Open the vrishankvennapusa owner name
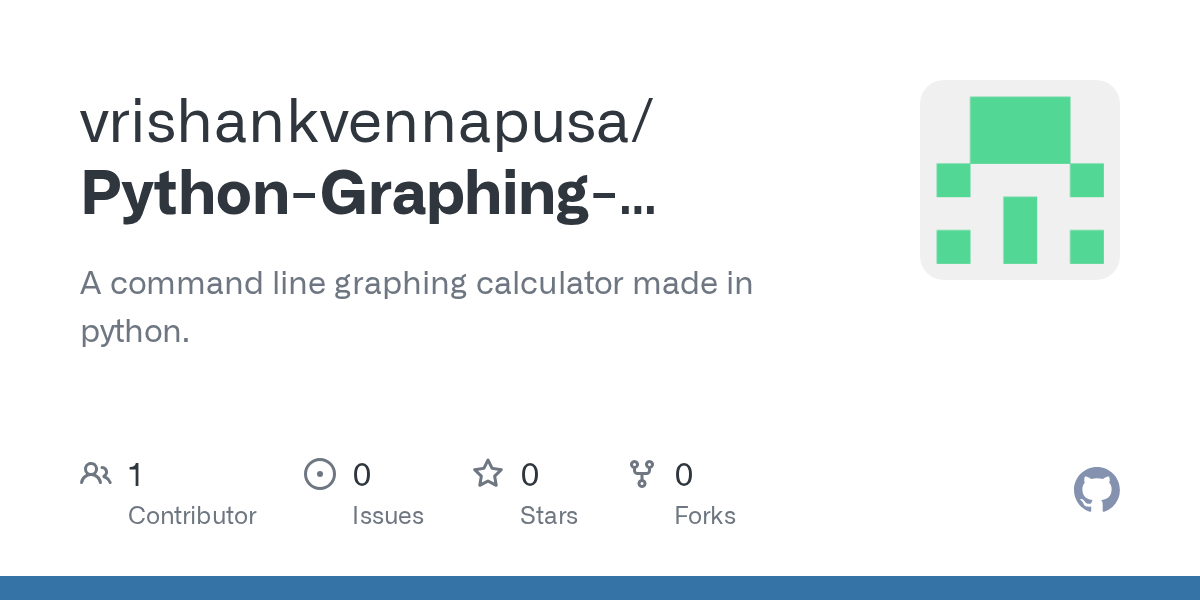The image size is (1200, 600). (366, 123)
